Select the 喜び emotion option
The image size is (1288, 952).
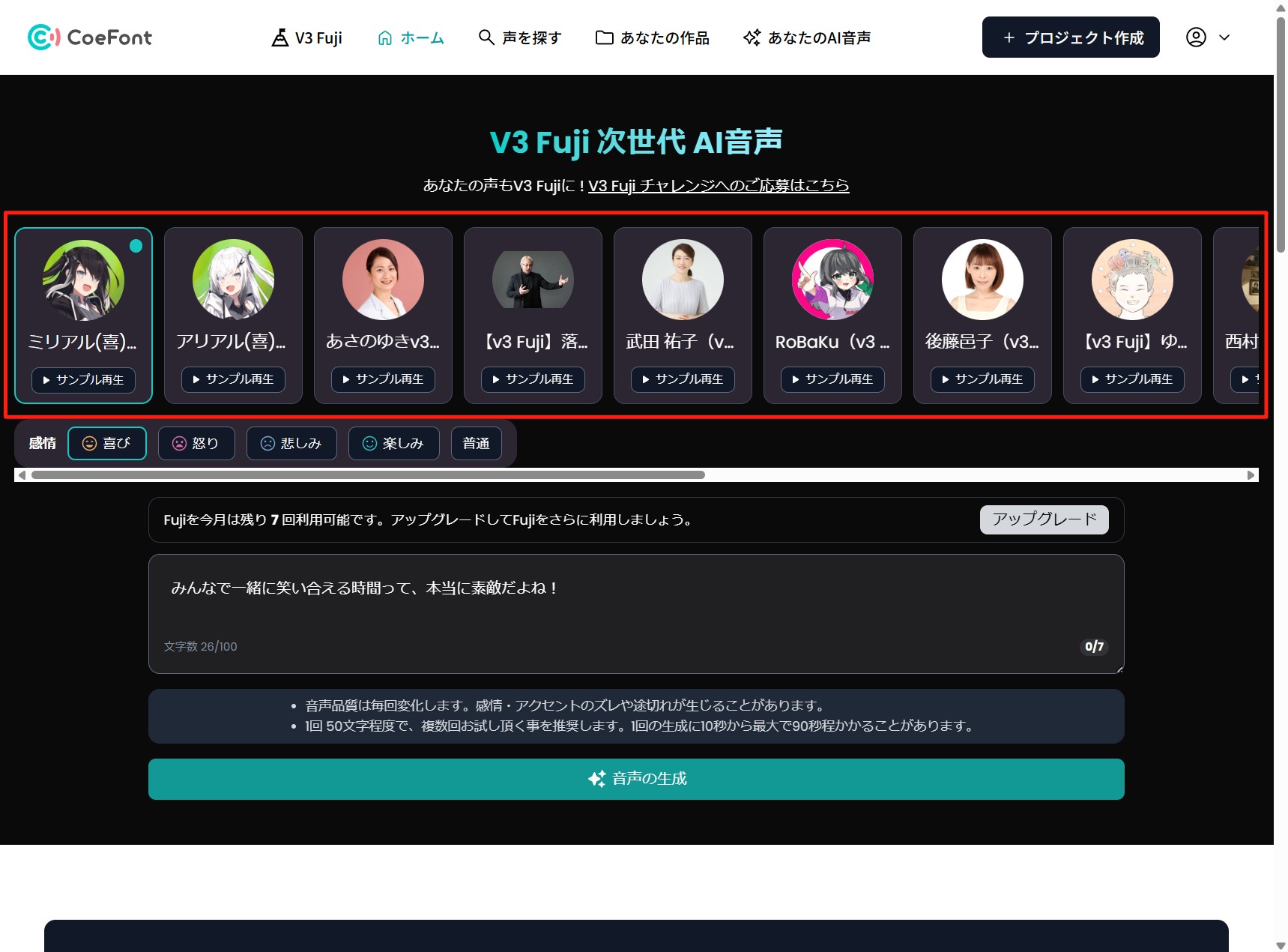point(107,443)
